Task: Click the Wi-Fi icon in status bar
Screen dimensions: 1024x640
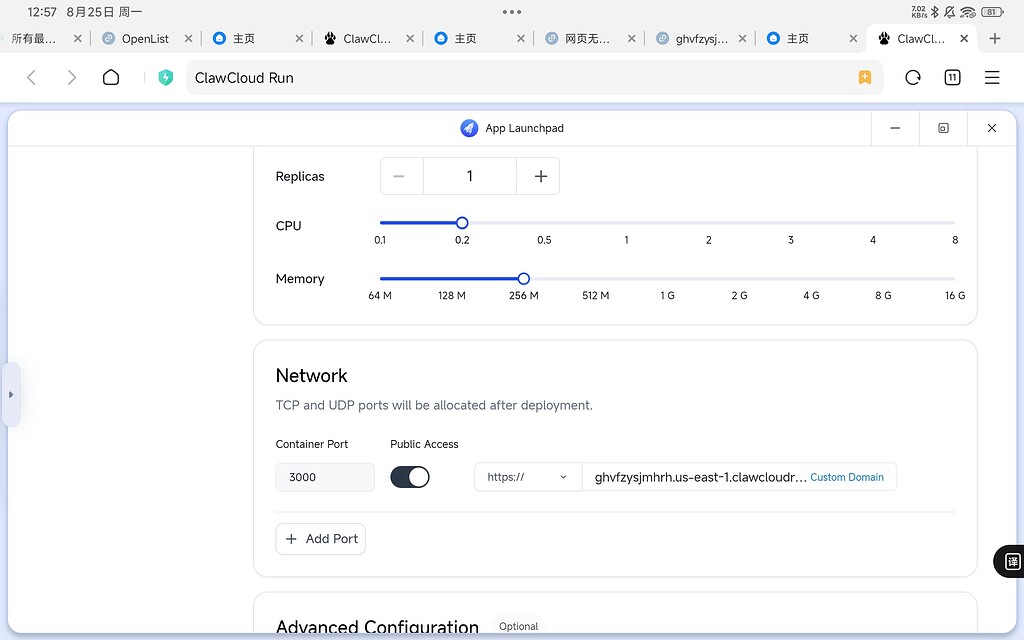Action: [x=968, y=12]
